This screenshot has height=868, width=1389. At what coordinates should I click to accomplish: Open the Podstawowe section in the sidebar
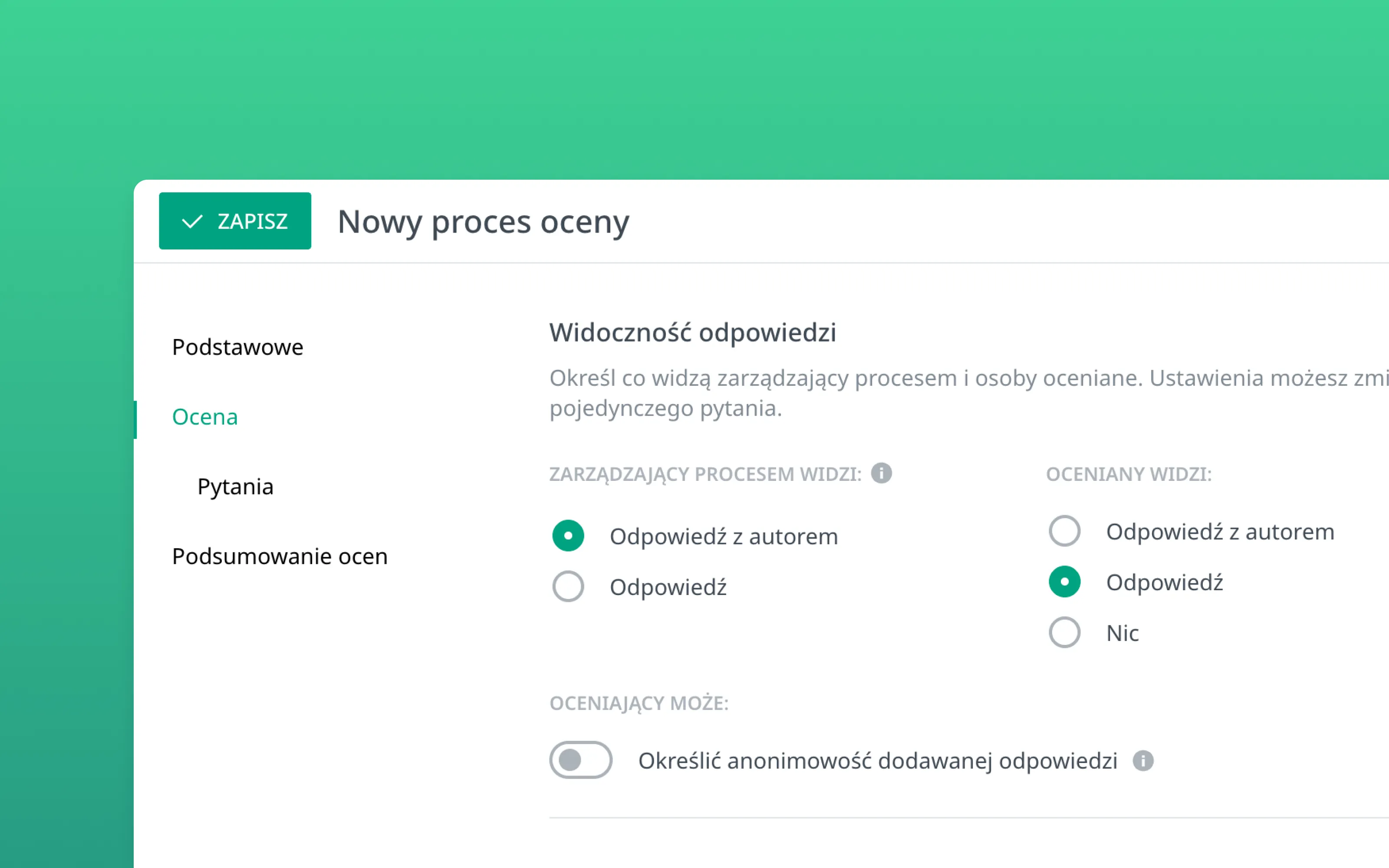[x=237, y=347]
